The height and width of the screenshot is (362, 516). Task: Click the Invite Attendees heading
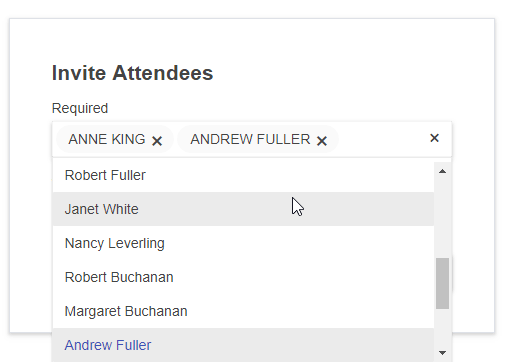click(132, 73)
